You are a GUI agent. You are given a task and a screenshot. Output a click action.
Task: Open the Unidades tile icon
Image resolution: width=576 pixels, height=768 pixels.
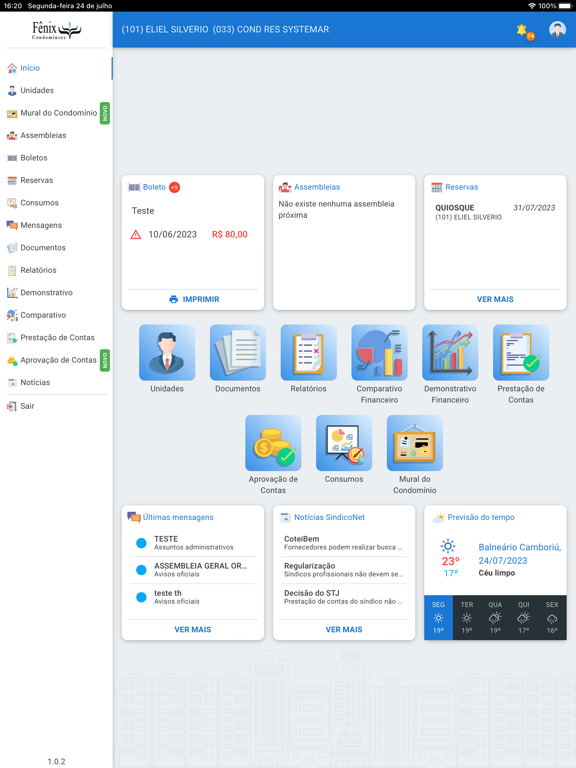click(x=167, y=352)
